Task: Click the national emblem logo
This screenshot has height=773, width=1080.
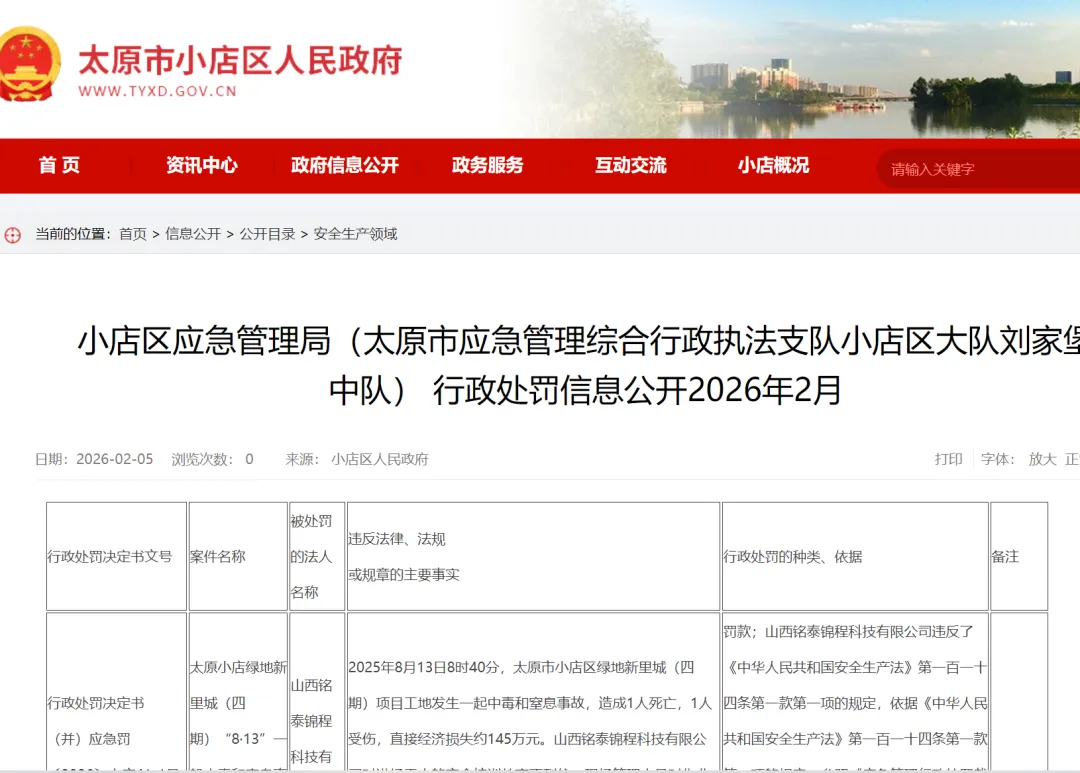Action: 29,65
